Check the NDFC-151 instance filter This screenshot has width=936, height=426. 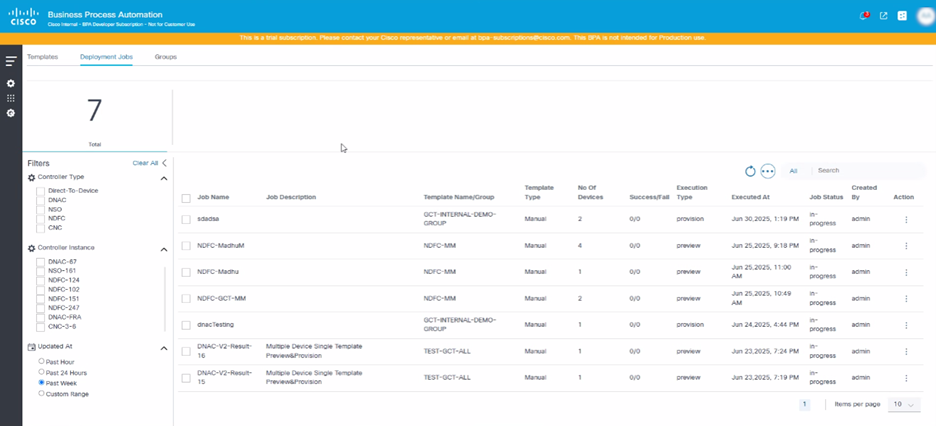(41, 299)
